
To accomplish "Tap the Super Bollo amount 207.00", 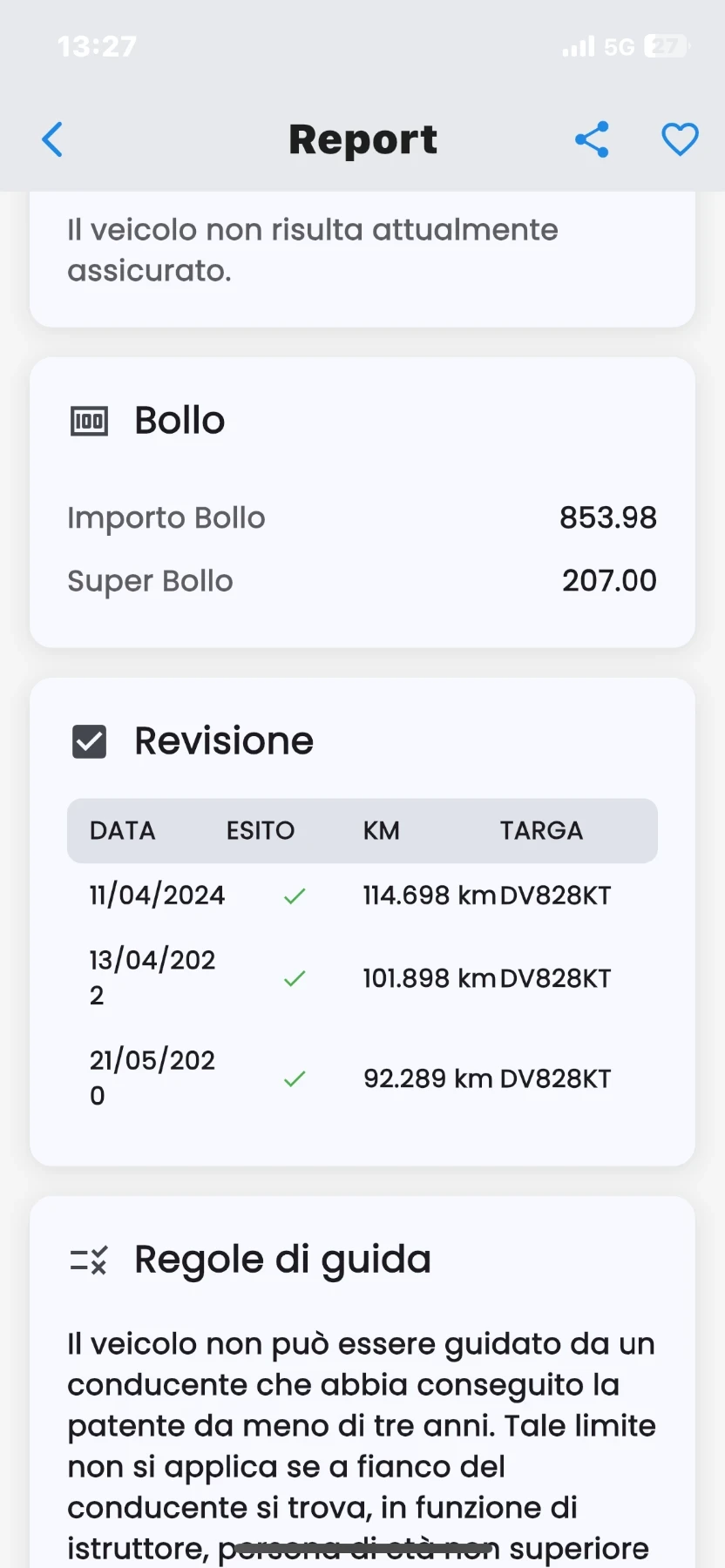I will [609, 581].
